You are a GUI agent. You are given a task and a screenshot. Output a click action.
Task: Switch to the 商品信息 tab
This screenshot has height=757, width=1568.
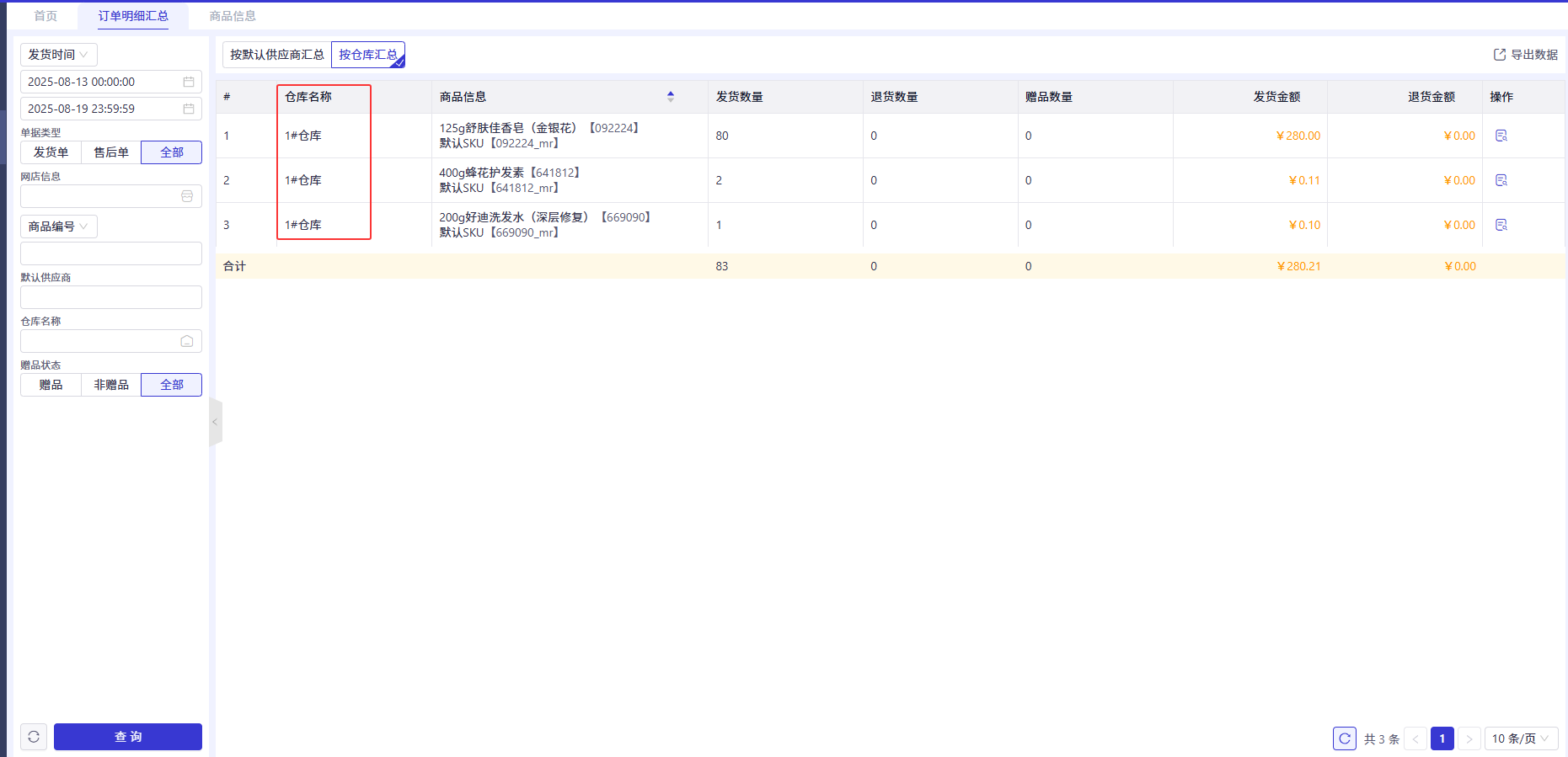tap(233, 16)
